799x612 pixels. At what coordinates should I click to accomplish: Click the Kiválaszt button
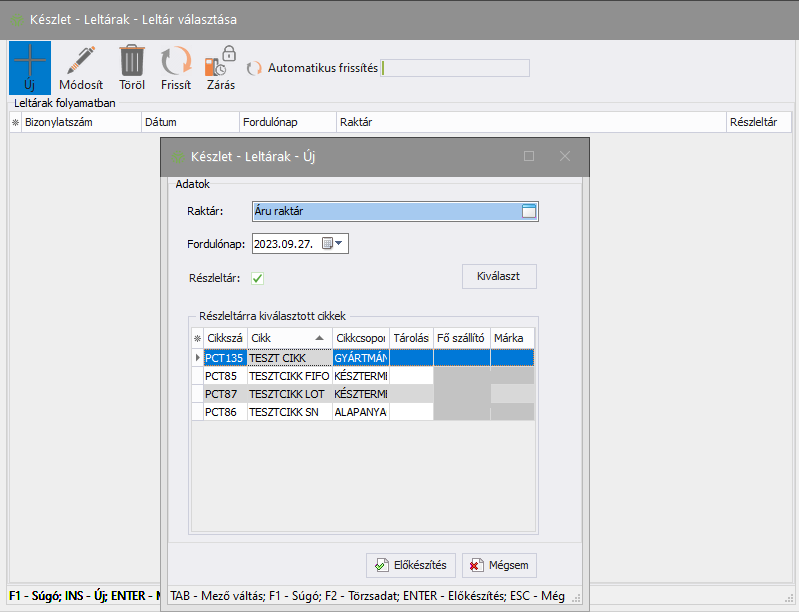499,276
